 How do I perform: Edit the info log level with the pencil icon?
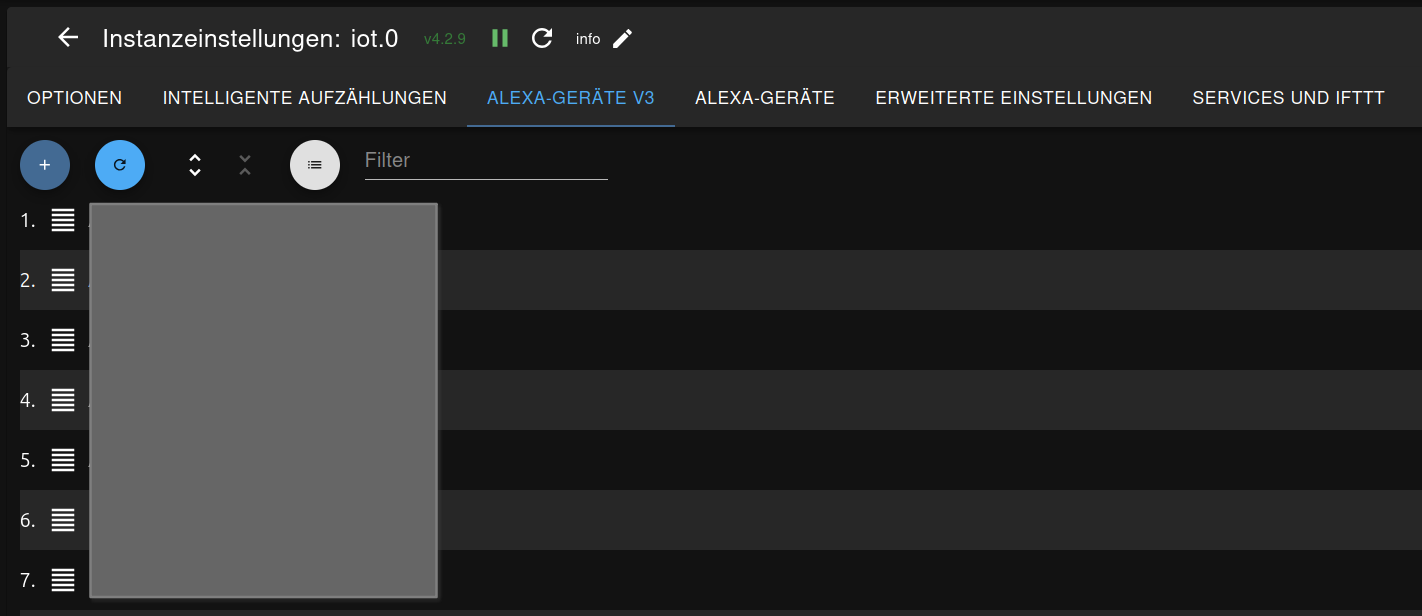coord(622,38)
